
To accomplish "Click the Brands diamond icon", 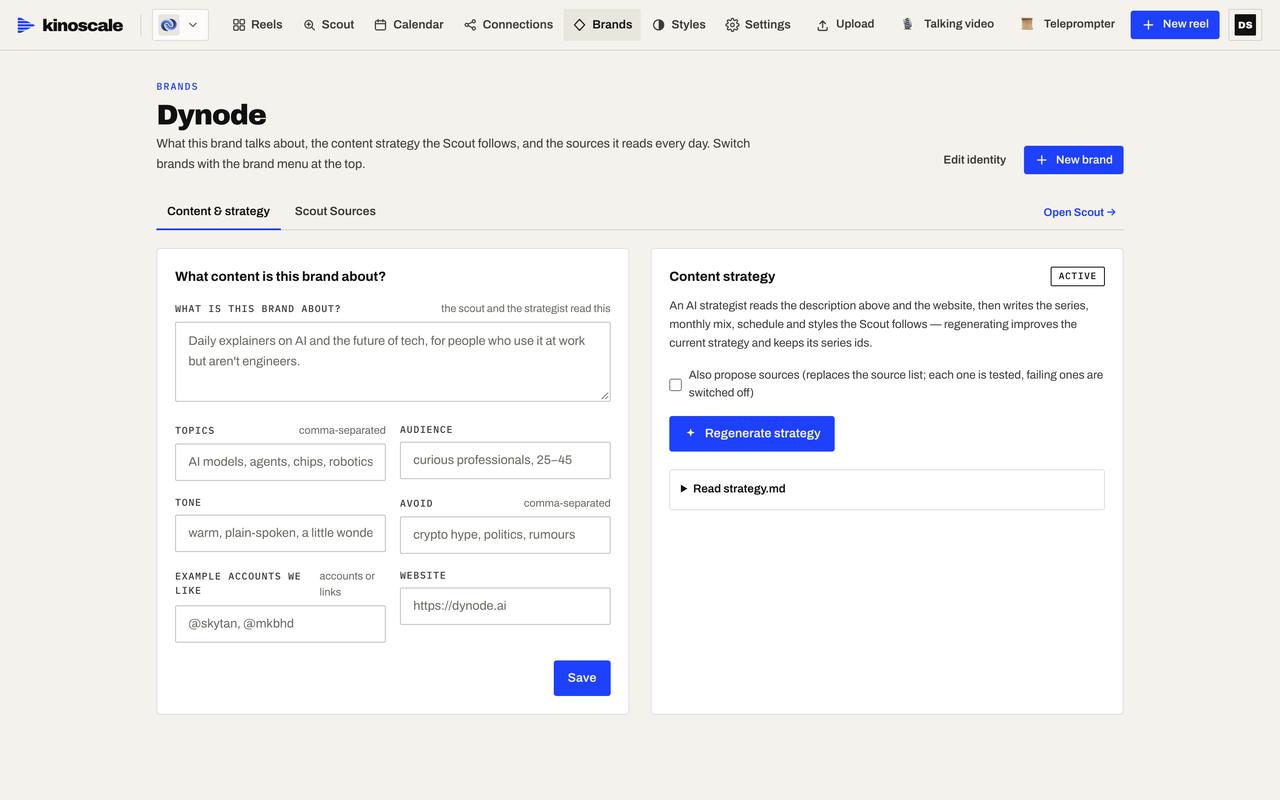I will pos(579,25).
